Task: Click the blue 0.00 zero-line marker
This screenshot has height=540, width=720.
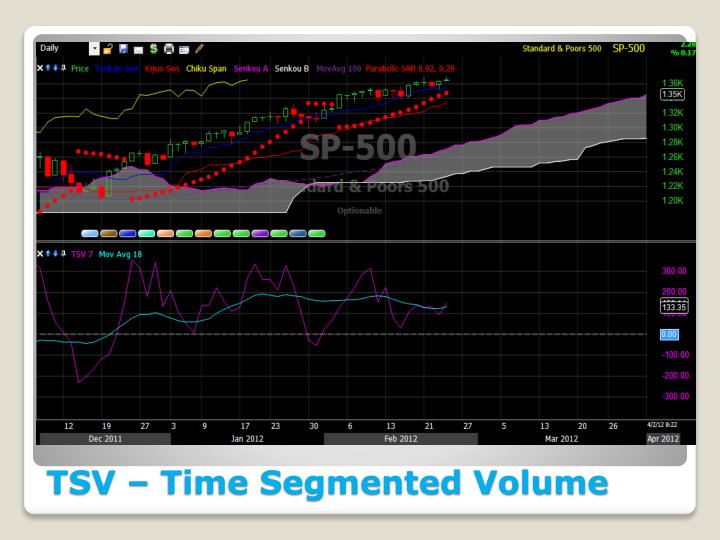Action: [x=669, y=335]
